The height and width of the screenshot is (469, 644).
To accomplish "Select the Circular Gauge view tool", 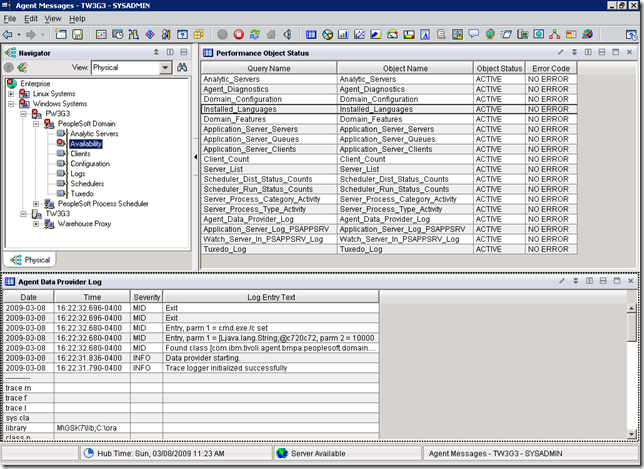I will click(392, 34).
